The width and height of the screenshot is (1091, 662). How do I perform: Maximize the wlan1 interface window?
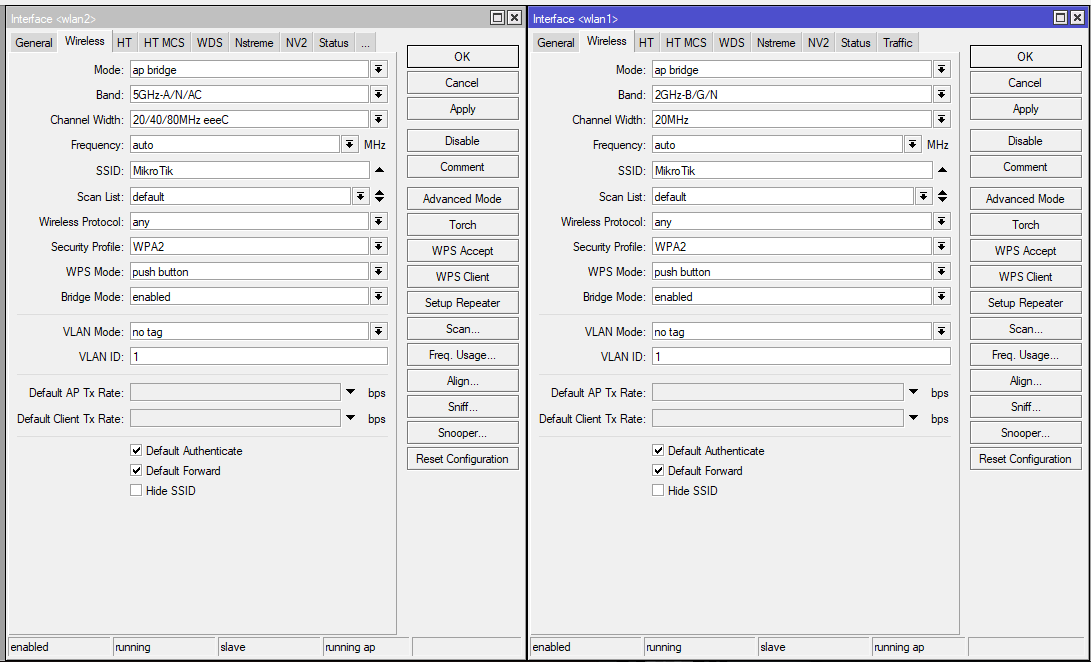1061,18
